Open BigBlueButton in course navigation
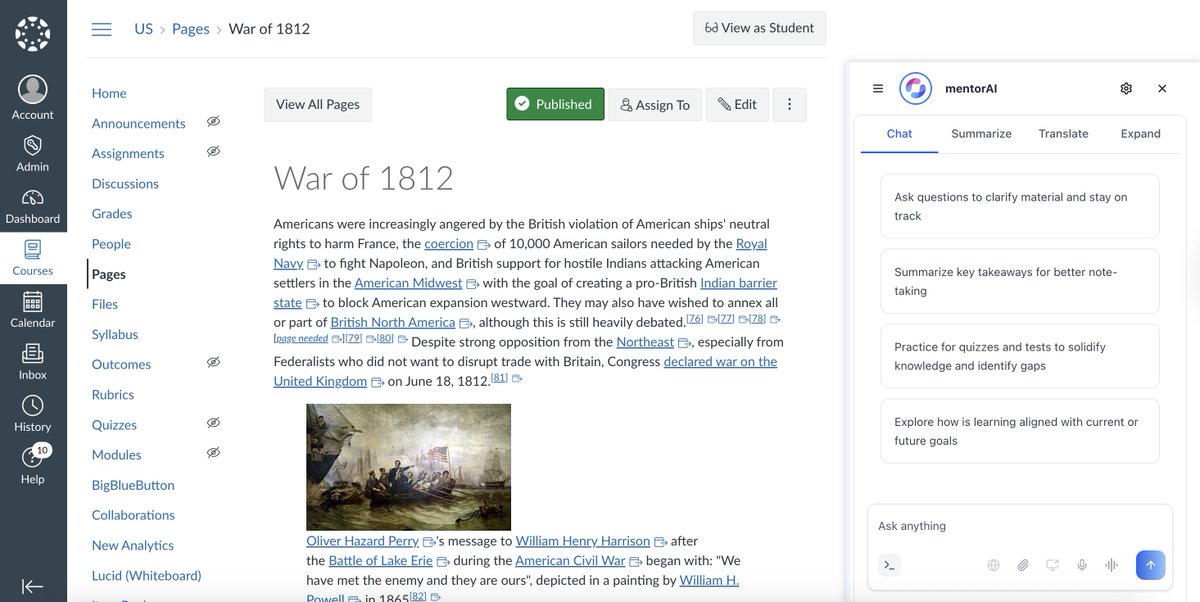 pyautogui.click(x=133, y=485)
